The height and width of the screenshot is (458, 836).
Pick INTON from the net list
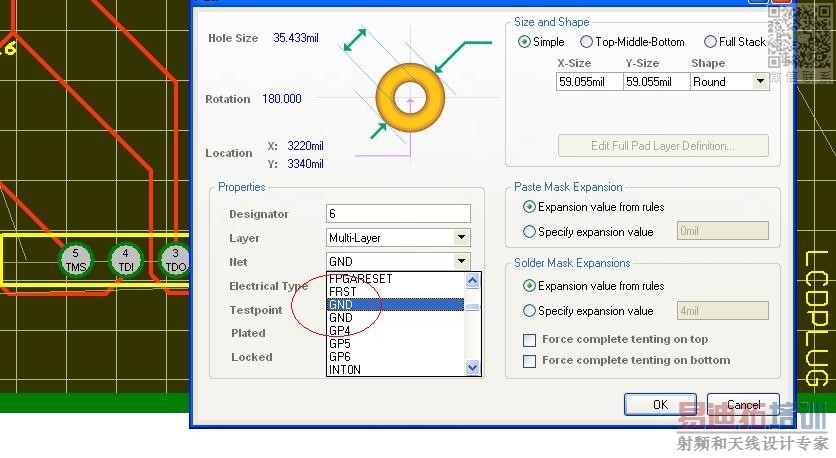point(395,369)
